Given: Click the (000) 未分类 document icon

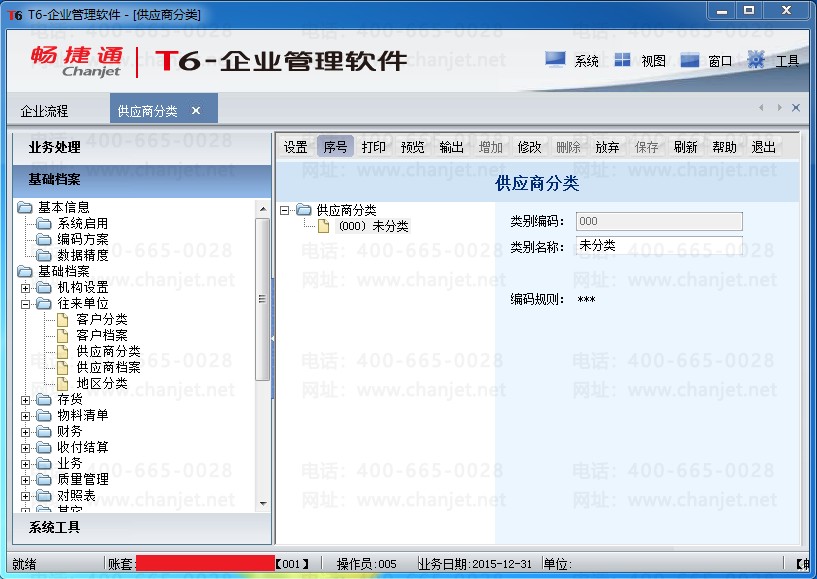Looking at the screenshot, I should coord(324,226).
